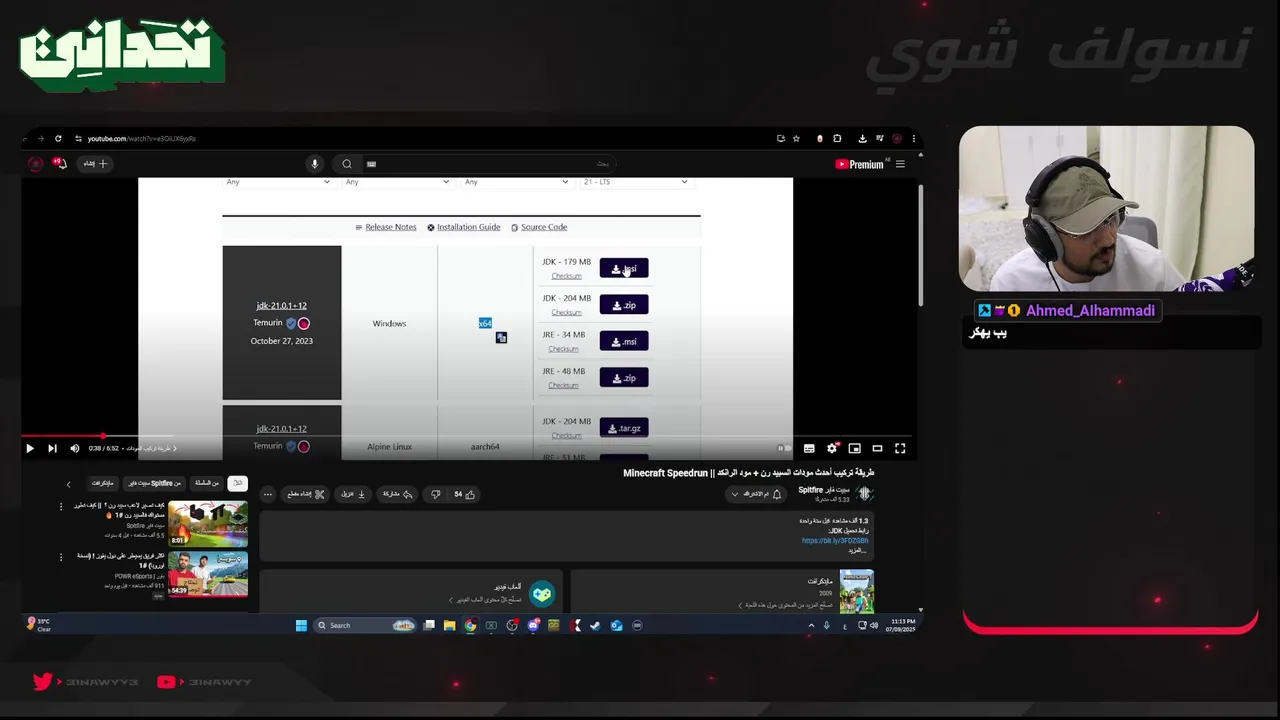This screenshot has height=720, width=1280.
Task: Dislike the video
Action: point(435,494)
